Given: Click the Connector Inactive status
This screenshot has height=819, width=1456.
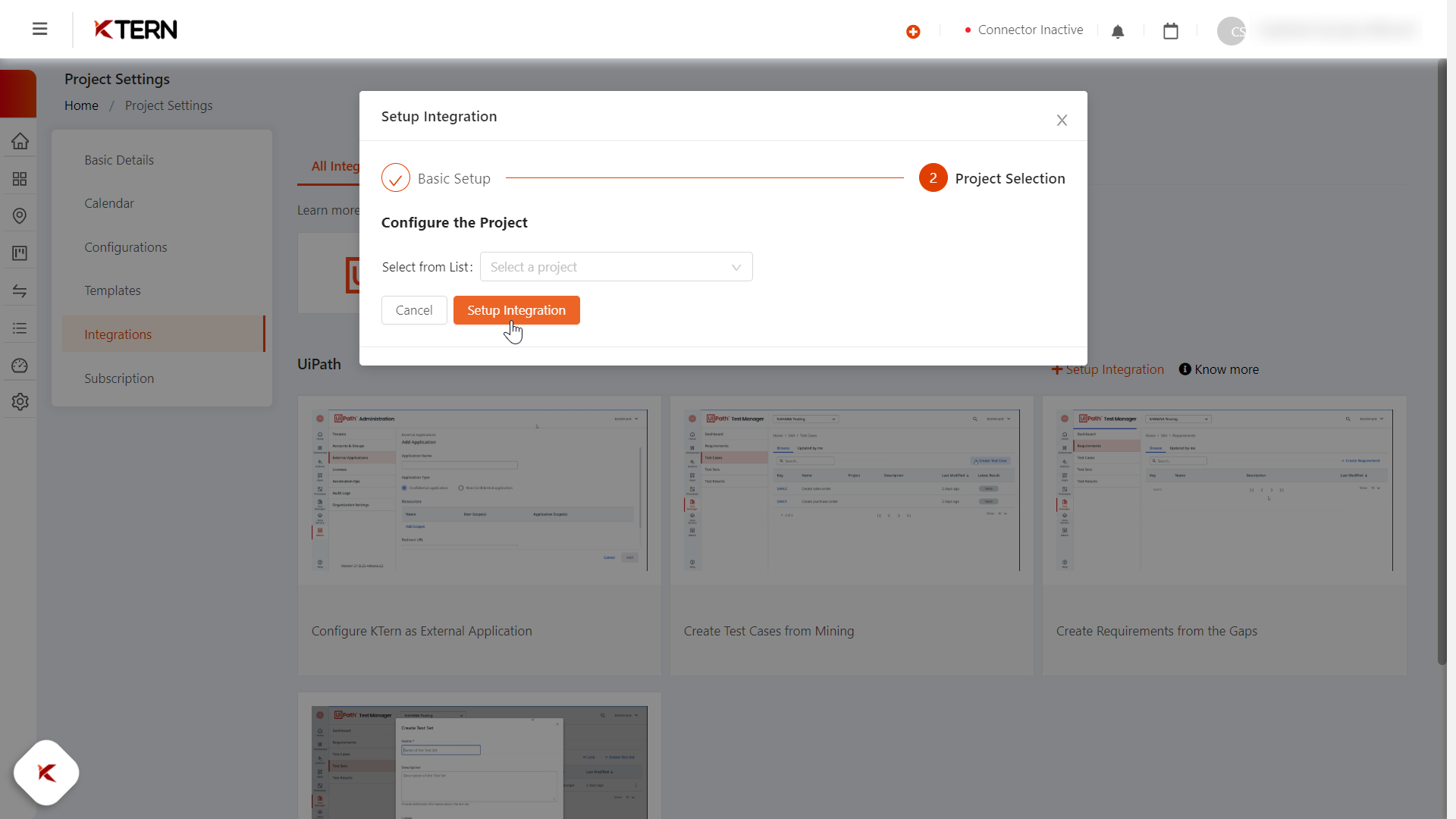Looking at the screenshot, I should click(x=1024, y=30).
